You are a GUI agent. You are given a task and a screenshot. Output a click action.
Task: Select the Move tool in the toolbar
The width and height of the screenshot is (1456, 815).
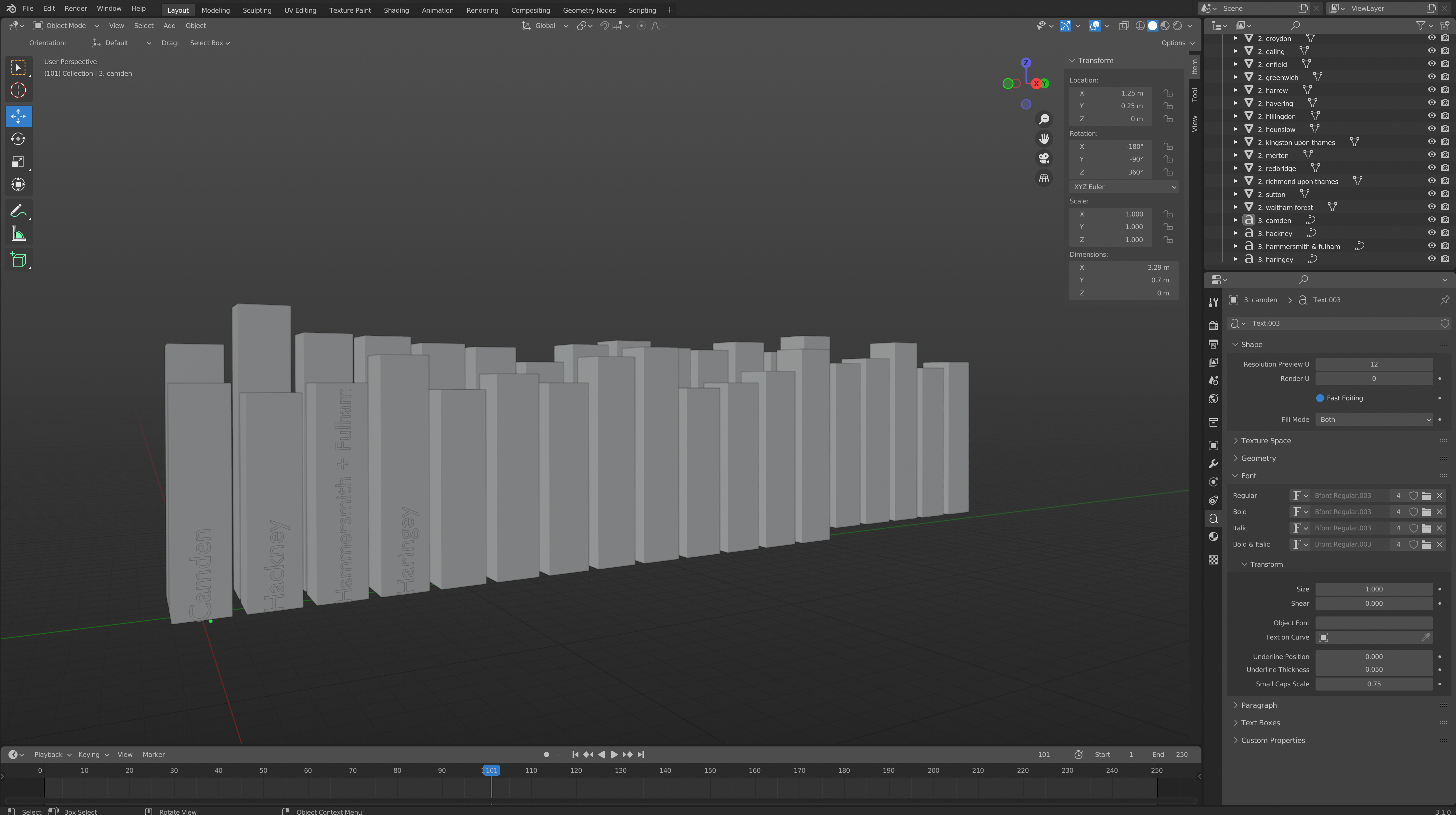click(x=19, y=116)
